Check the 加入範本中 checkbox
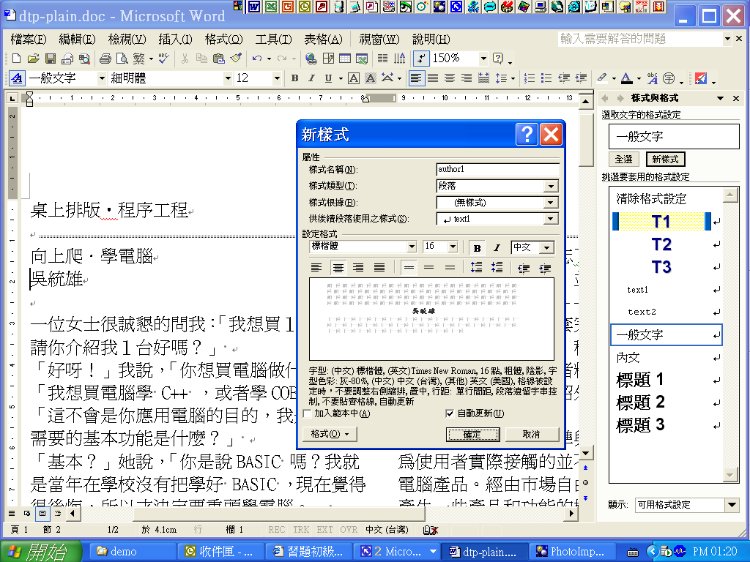This screenshot has width=750, height=562. pos(308,413)
